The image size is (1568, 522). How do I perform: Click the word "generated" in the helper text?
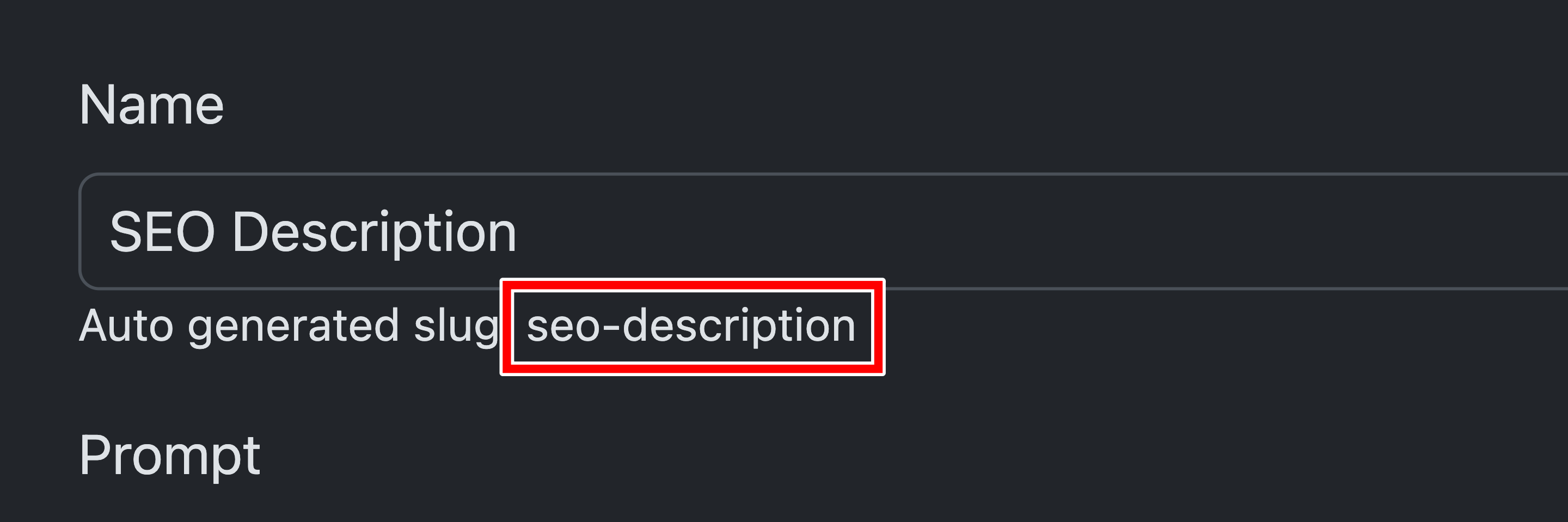[x=292, y=326]
